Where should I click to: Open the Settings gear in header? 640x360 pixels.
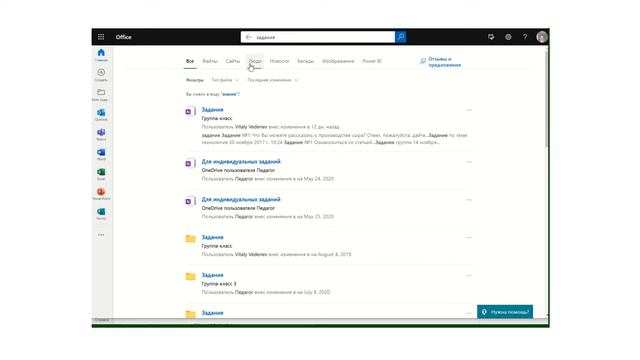coord(508,37)
